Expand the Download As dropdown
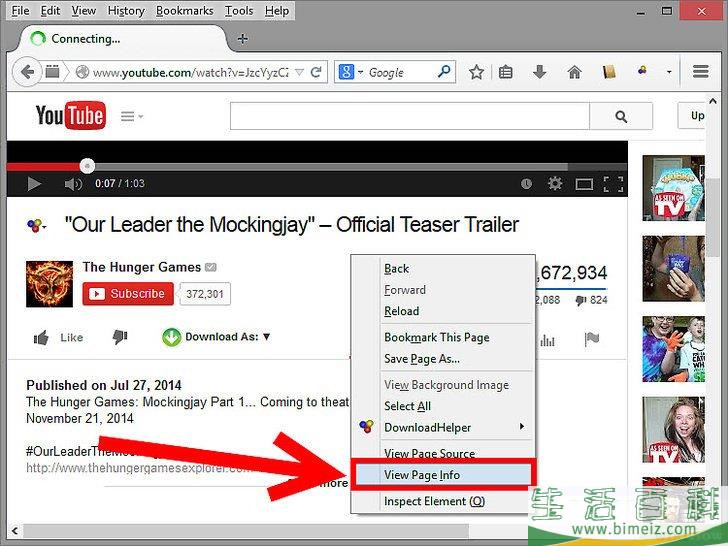 [266, 337]
